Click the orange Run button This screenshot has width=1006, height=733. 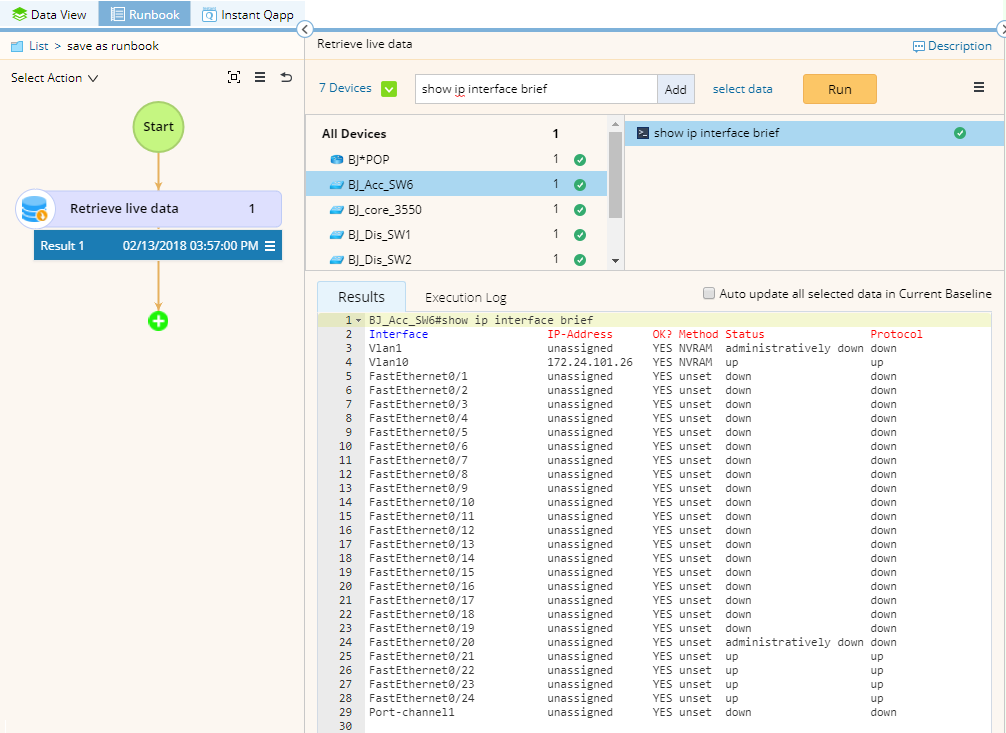coord(839,89)
